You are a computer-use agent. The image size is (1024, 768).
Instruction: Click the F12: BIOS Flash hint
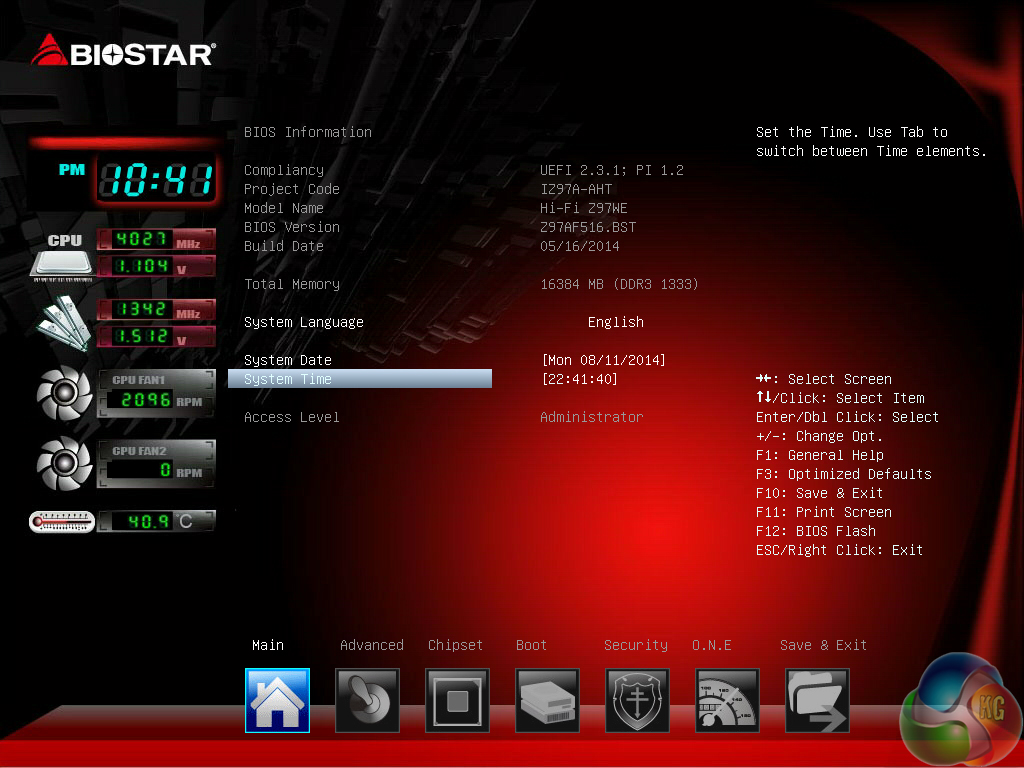(816, 530)
